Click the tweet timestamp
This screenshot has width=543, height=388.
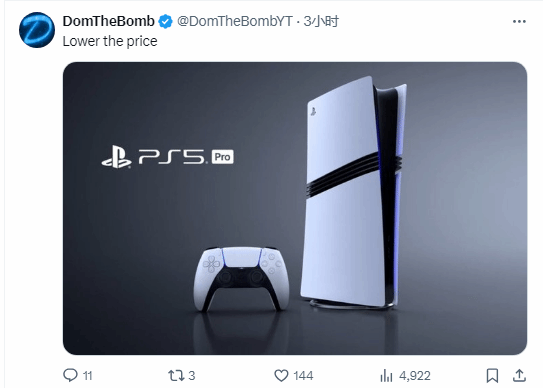pos(321,21)
